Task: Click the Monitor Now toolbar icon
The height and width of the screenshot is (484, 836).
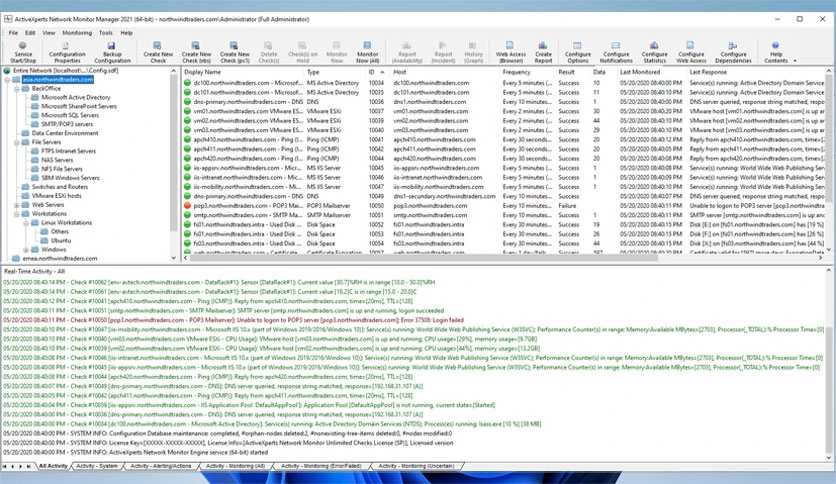Action: tap(336, 46)
